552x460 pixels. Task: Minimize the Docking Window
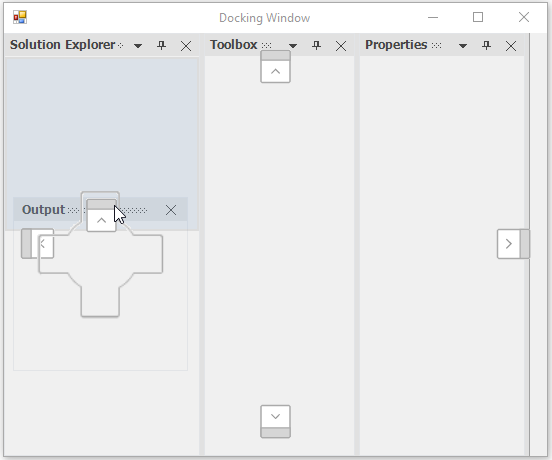pyautogui.click(x=433, y=17)
